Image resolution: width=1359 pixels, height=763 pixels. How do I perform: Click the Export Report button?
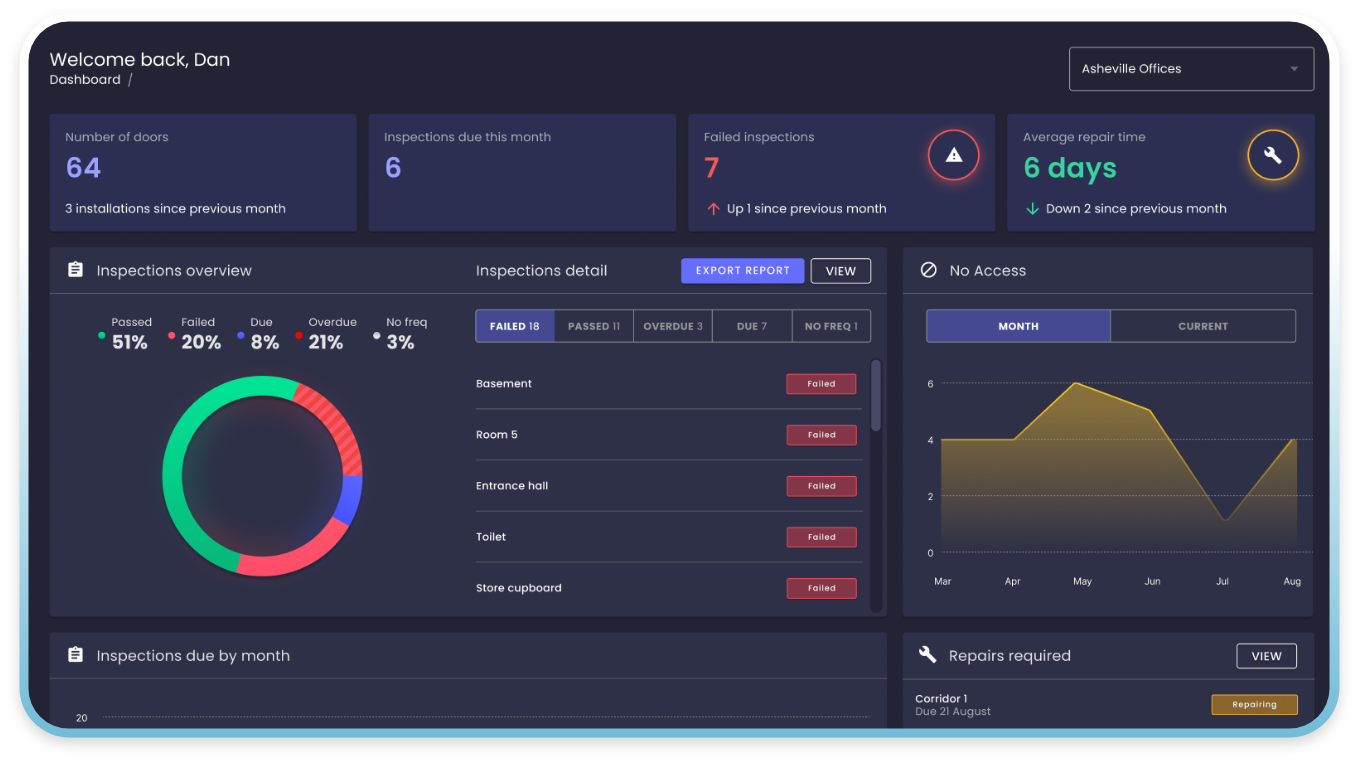tap(742, 271)
